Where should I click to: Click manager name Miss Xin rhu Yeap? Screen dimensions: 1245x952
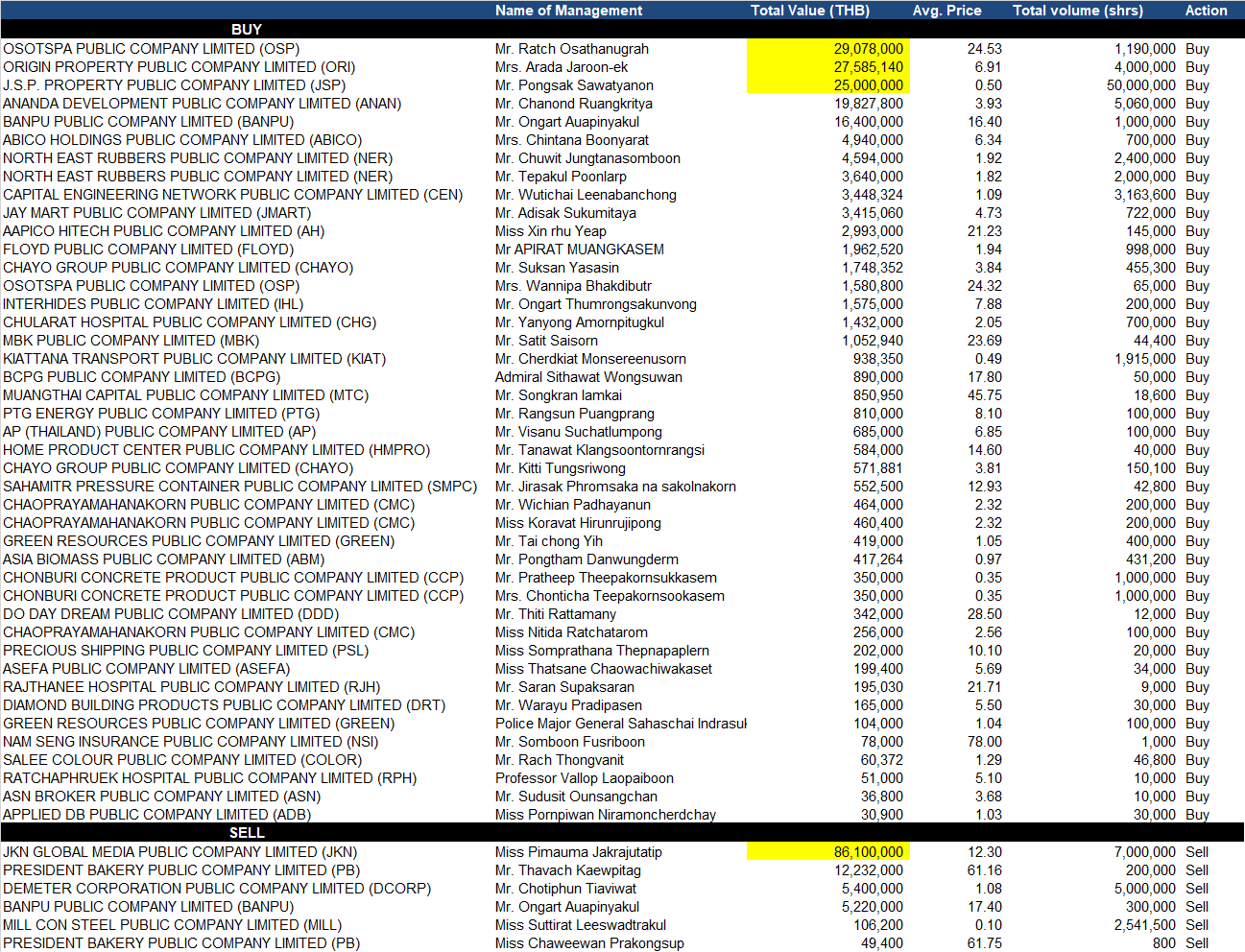click(551, 231)
